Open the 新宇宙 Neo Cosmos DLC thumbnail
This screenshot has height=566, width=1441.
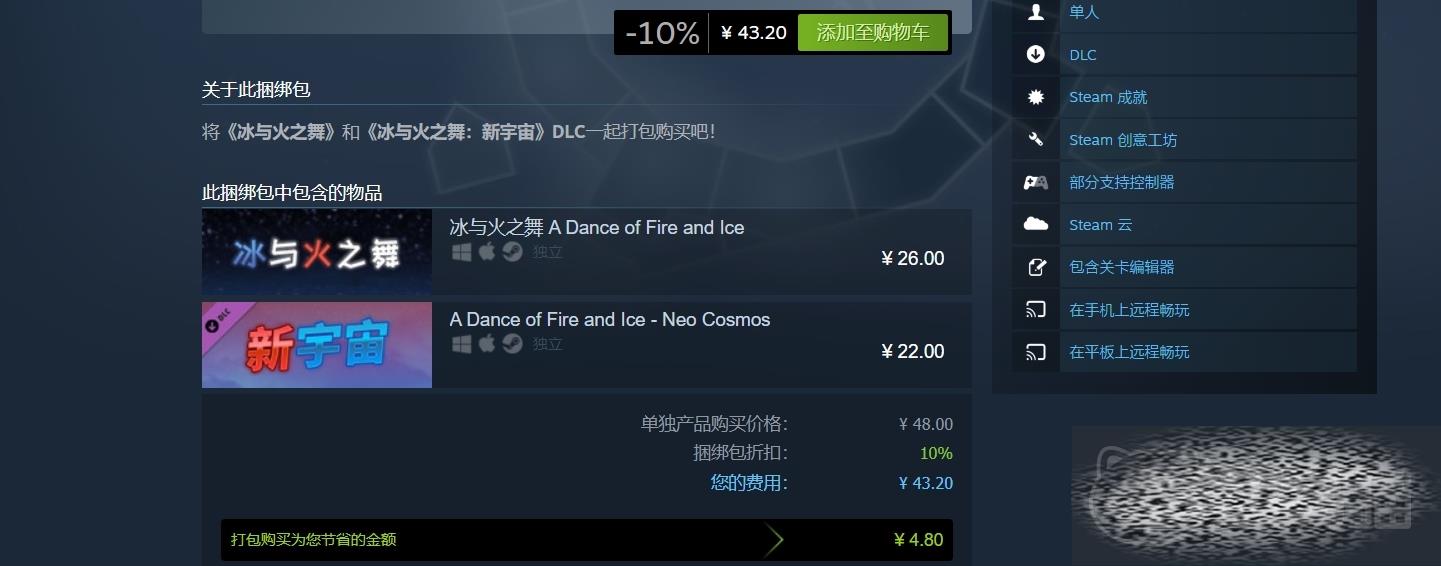tap(317, 345)
